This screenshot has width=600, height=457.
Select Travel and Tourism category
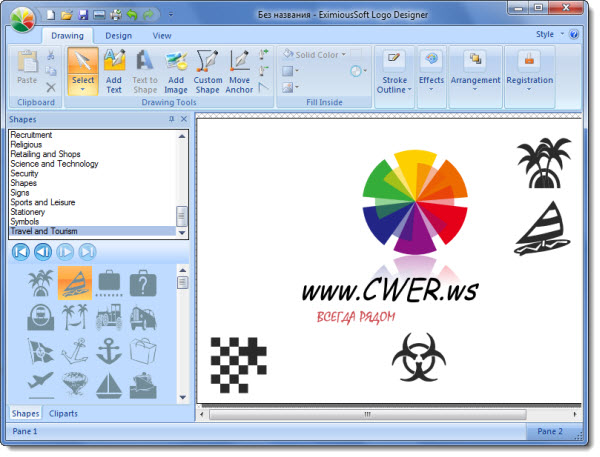(92, 231)
